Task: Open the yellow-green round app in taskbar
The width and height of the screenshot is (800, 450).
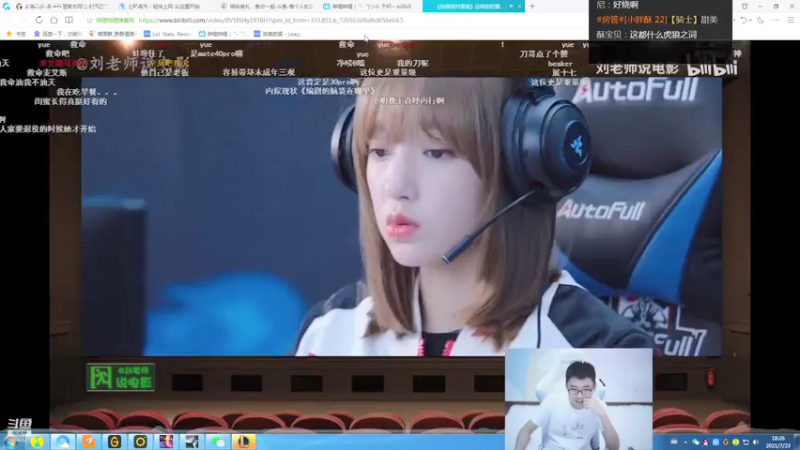Action: [x=37, y=441]
